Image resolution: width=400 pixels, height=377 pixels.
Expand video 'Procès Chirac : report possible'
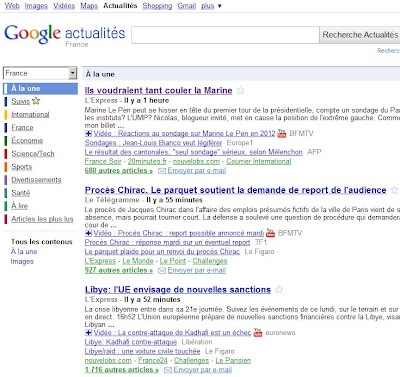point(88,233)
